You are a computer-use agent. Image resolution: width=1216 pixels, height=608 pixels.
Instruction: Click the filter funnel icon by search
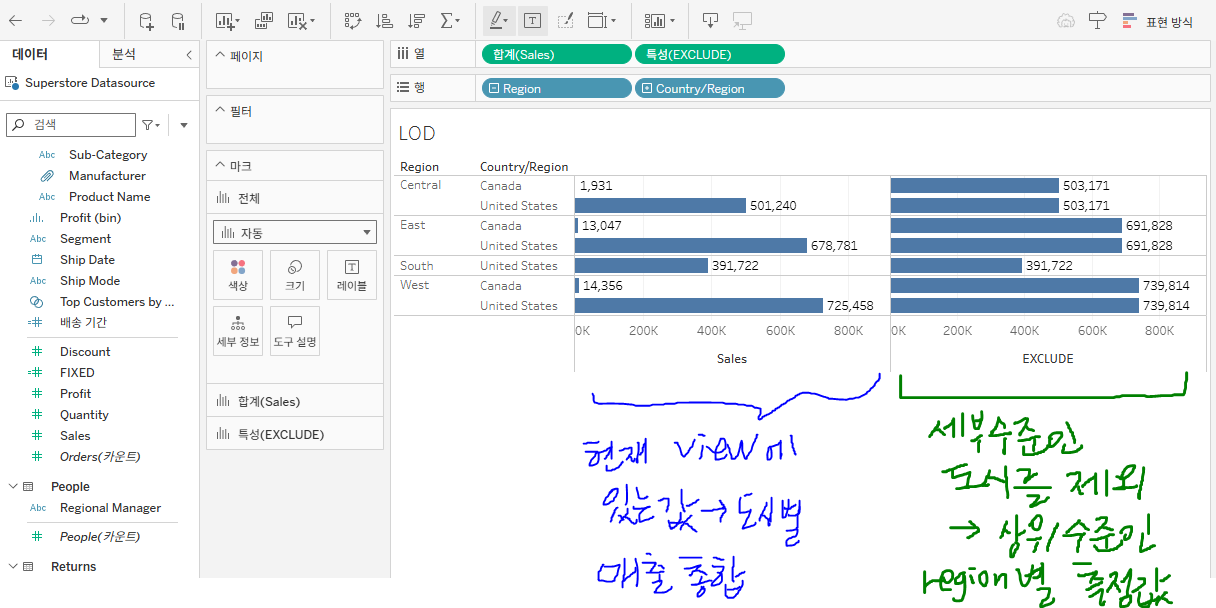tap(147, 125)
